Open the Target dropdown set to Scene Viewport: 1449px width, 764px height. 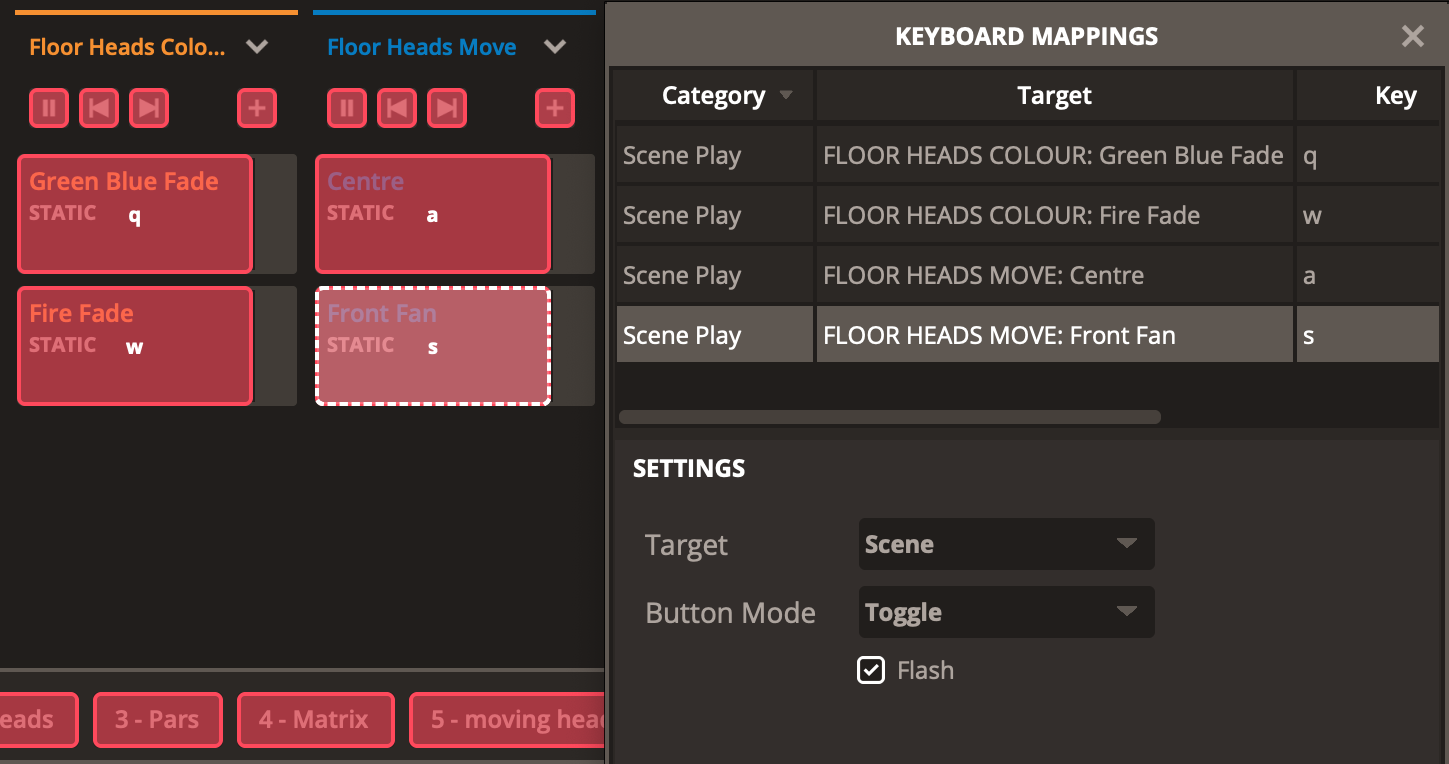pyautogui.click(x=1006, y=544)
